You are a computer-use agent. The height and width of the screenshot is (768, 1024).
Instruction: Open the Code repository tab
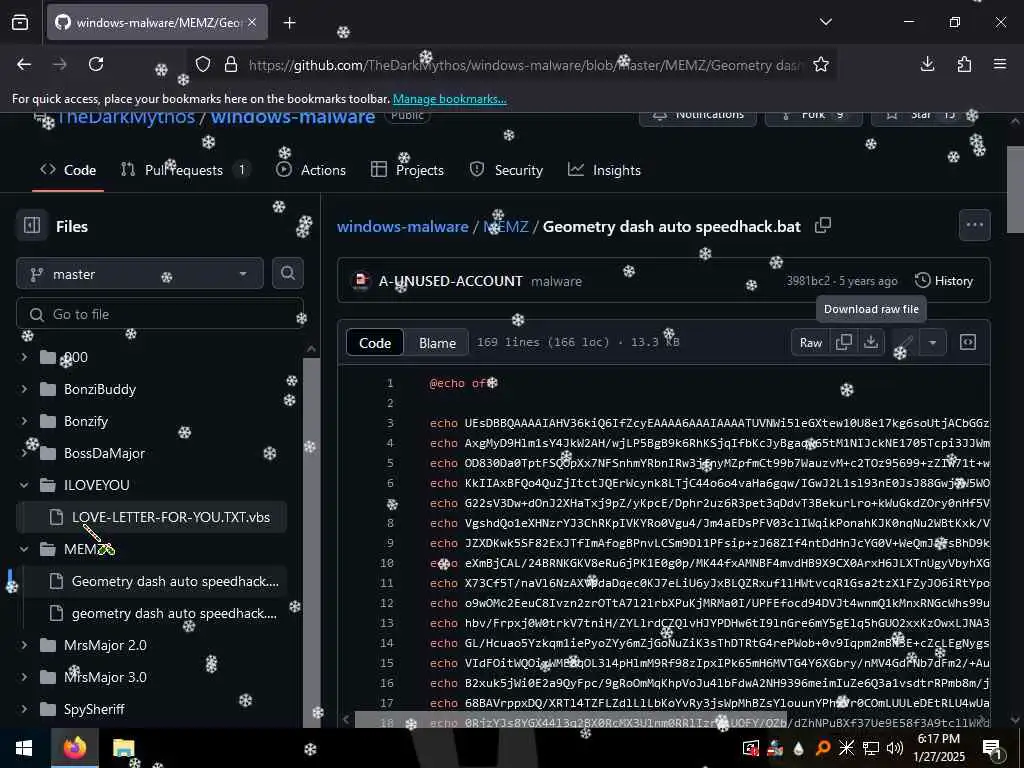click(x=68, y=170)
